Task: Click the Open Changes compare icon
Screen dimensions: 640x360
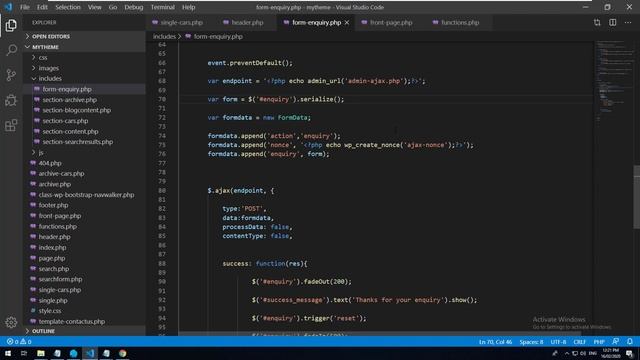Action: click(x=597, y=22)
